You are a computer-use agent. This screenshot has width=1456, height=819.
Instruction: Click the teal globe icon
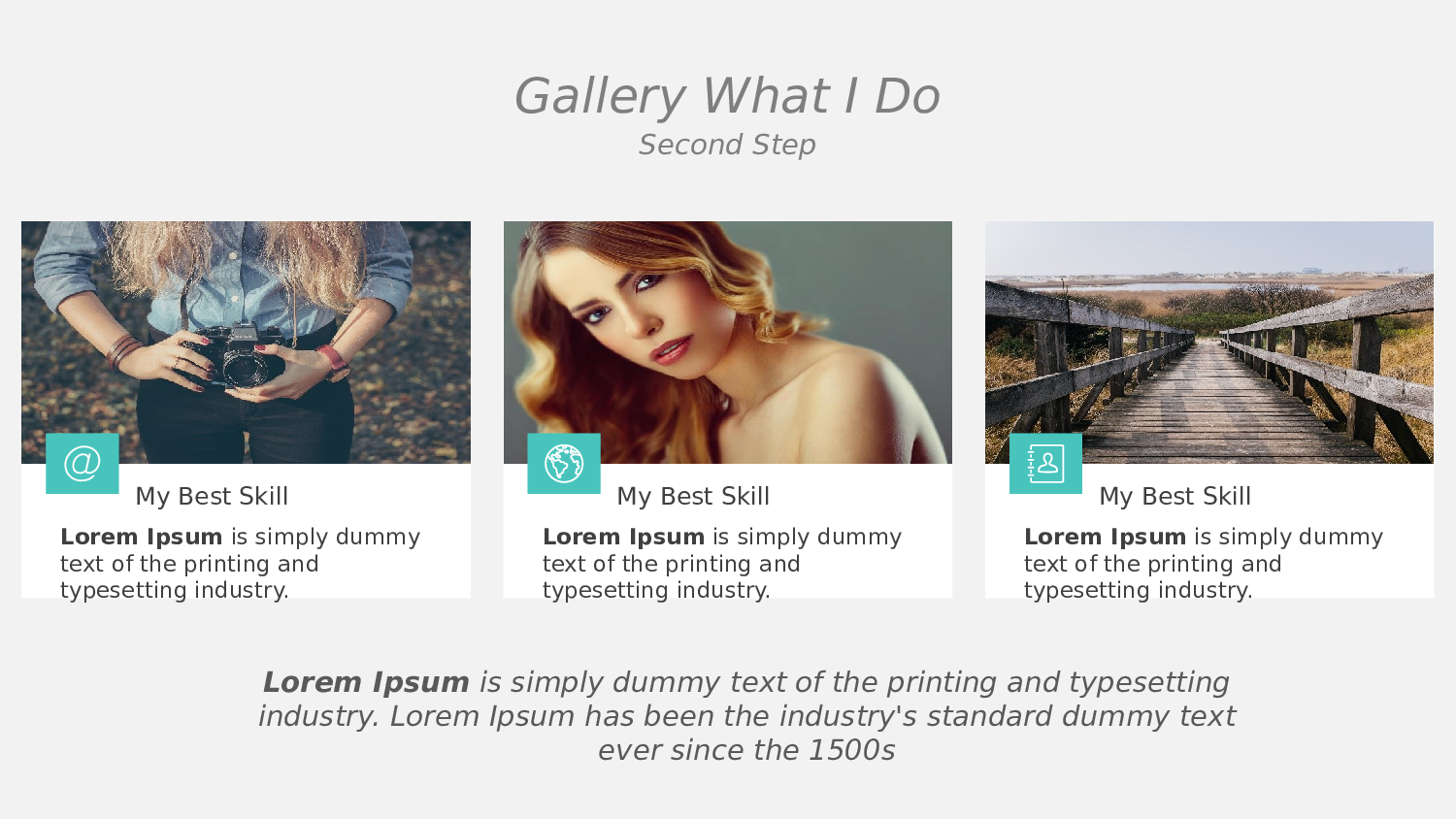tap(564, 463)
